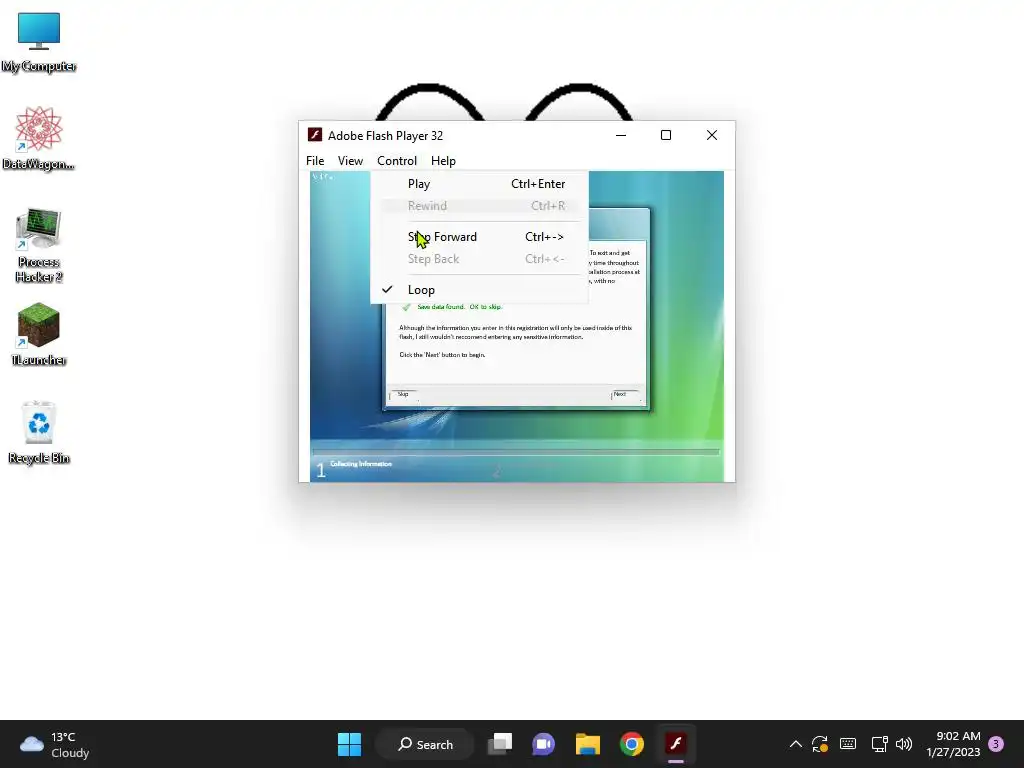Open the notification badge showing 3
This screenshot has width=1024, height=768.
pos(996,744)
